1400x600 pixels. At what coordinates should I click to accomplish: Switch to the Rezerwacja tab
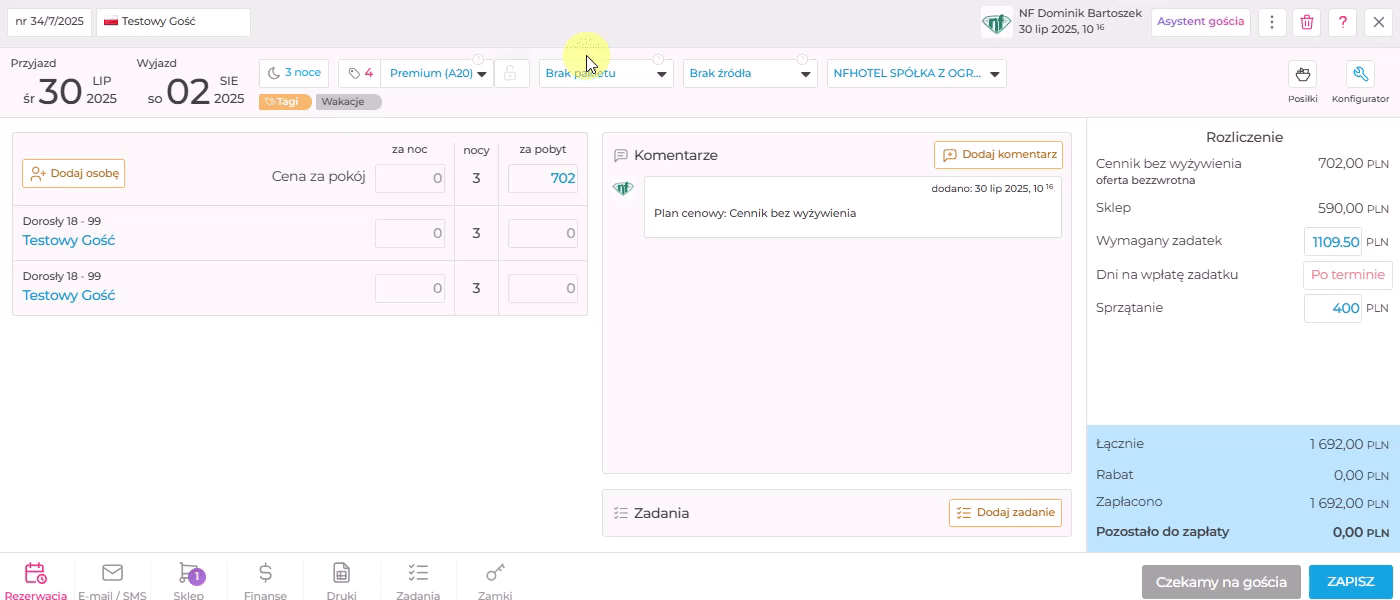coord(36,581)
